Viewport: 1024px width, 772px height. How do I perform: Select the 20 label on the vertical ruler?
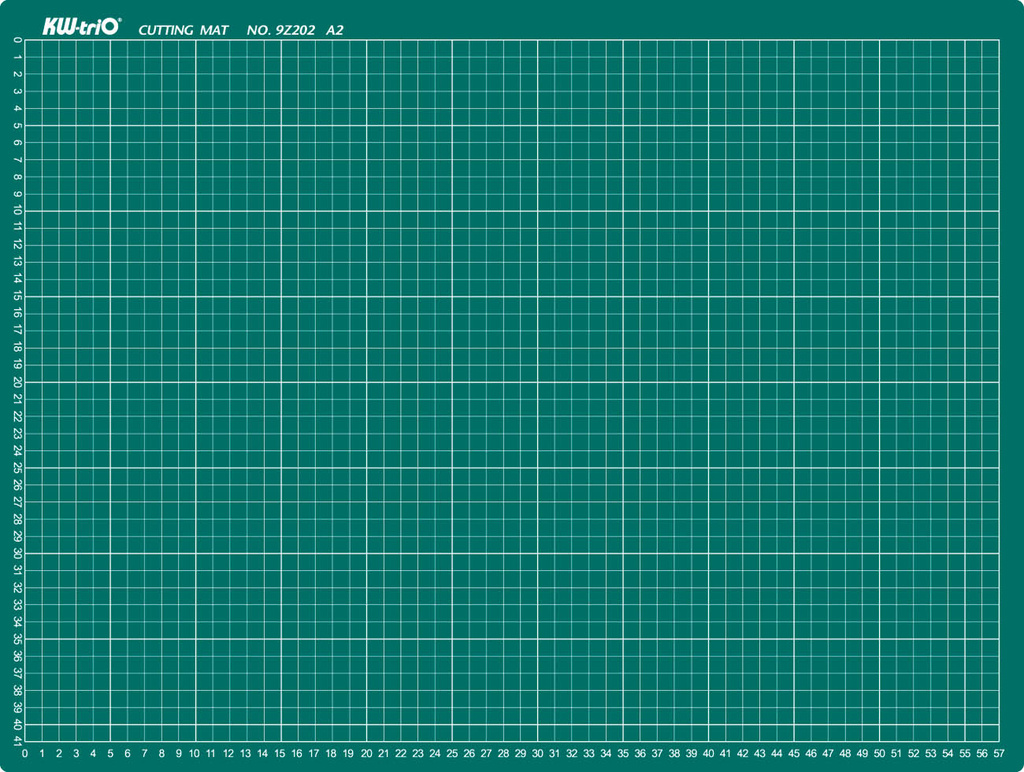pos(17,382)
